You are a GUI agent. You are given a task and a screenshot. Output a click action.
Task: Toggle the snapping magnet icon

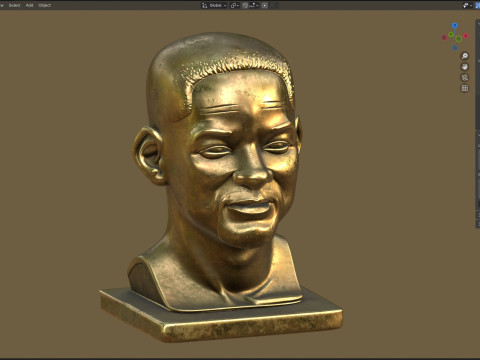pos(245,5)
